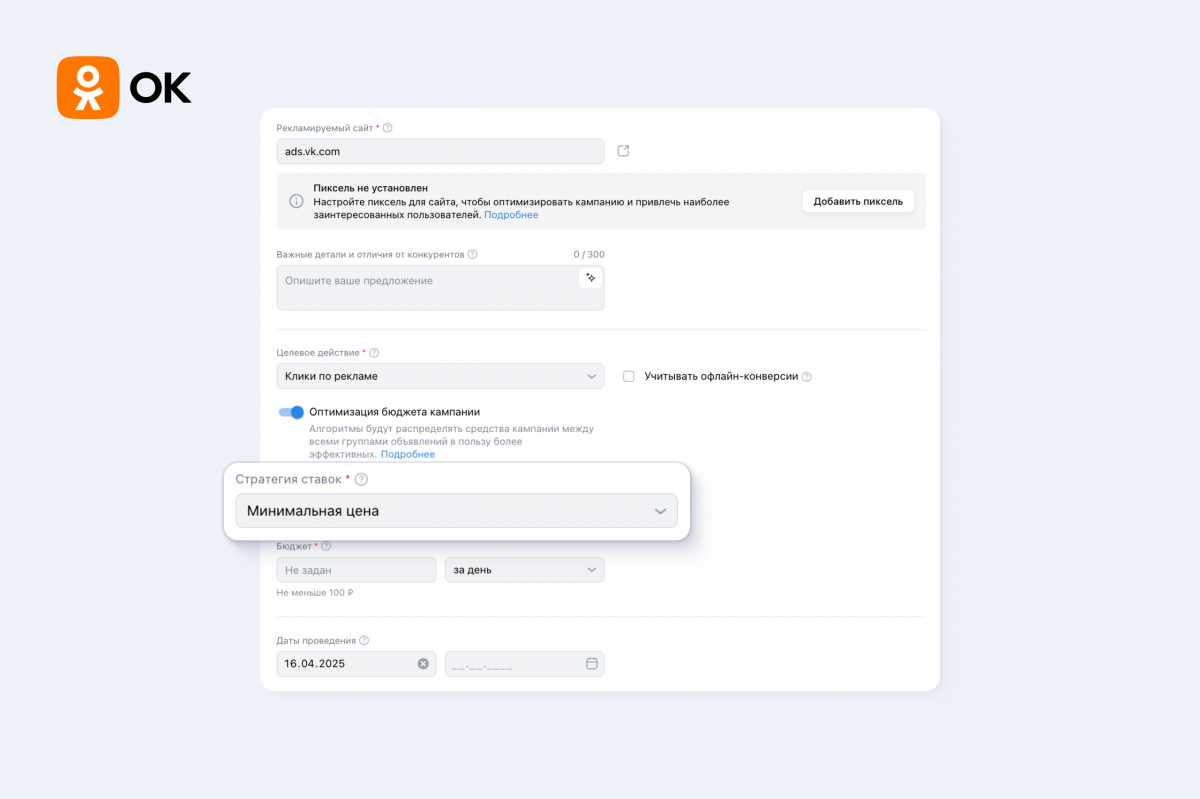Click the Опишите ваше предложение text area
This screenshot has height=799, width=1200.
click(440, 288)
